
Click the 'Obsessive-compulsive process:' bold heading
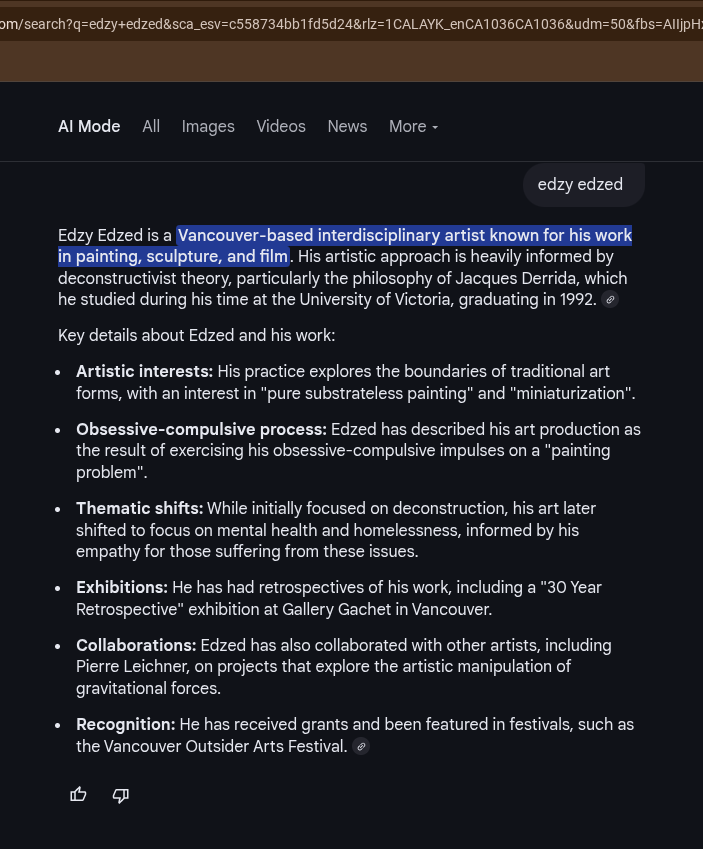[x=201, y=429]
